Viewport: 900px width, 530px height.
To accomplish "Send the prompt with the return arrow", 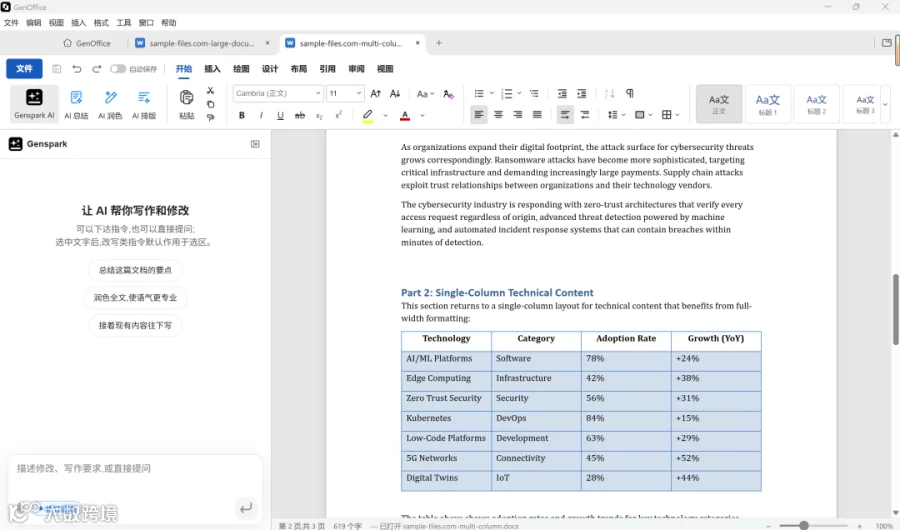I will (x=246, y=508).
